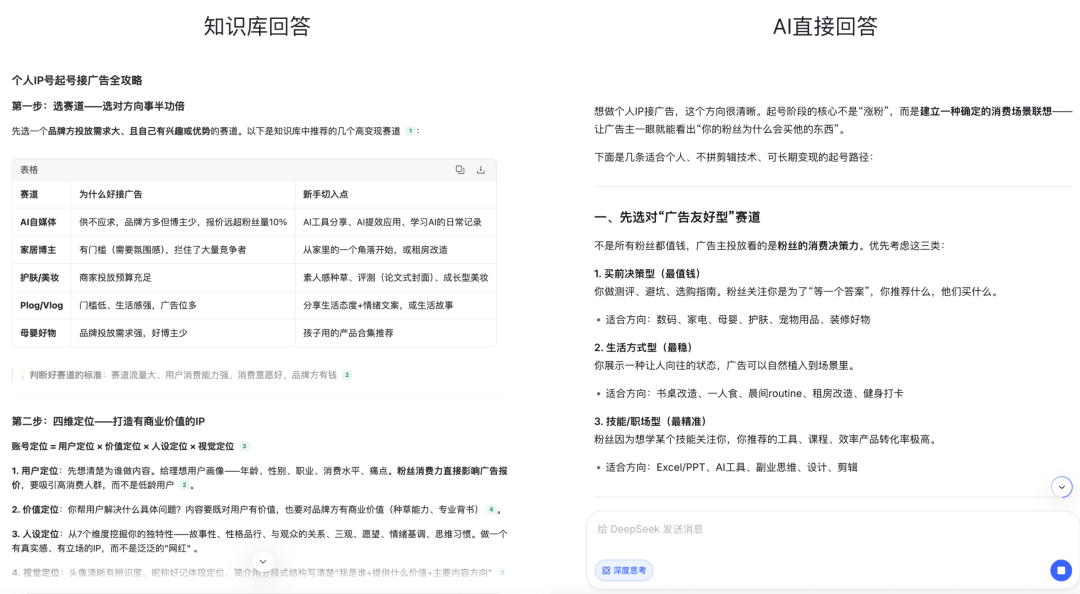Click cell 门槛低、生活感强，广告位多

(138, 305)
